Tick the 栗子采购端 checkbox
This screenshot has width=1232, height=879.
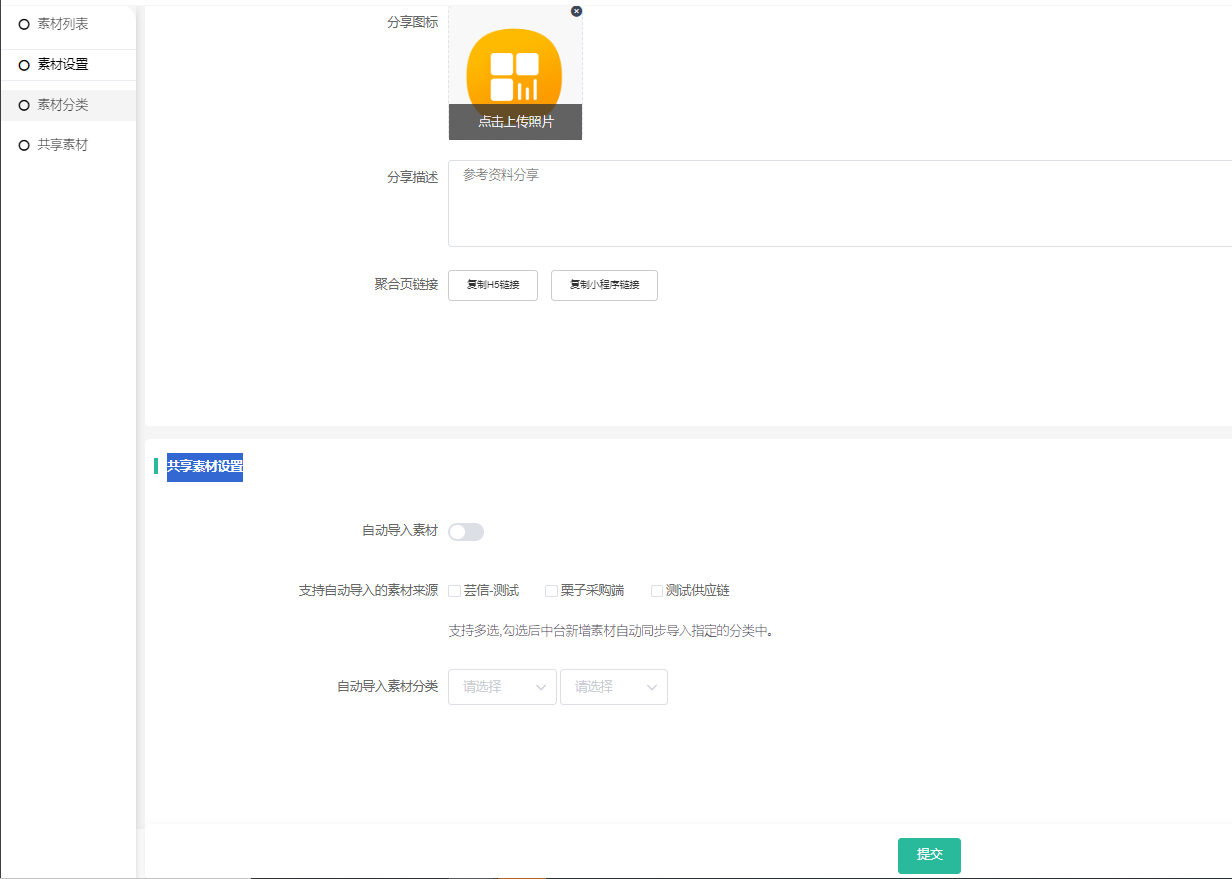[551, 591]
